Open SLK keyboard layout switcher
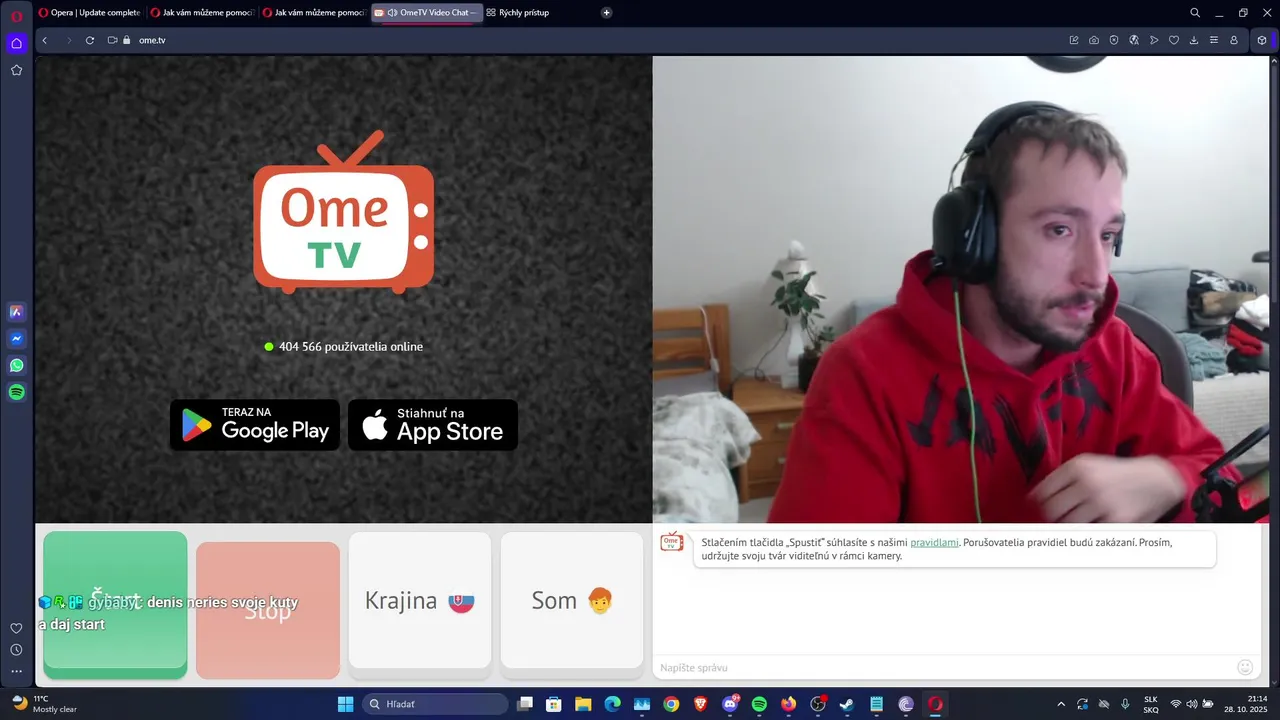 pyautogui.click(x=1151, y=704)
